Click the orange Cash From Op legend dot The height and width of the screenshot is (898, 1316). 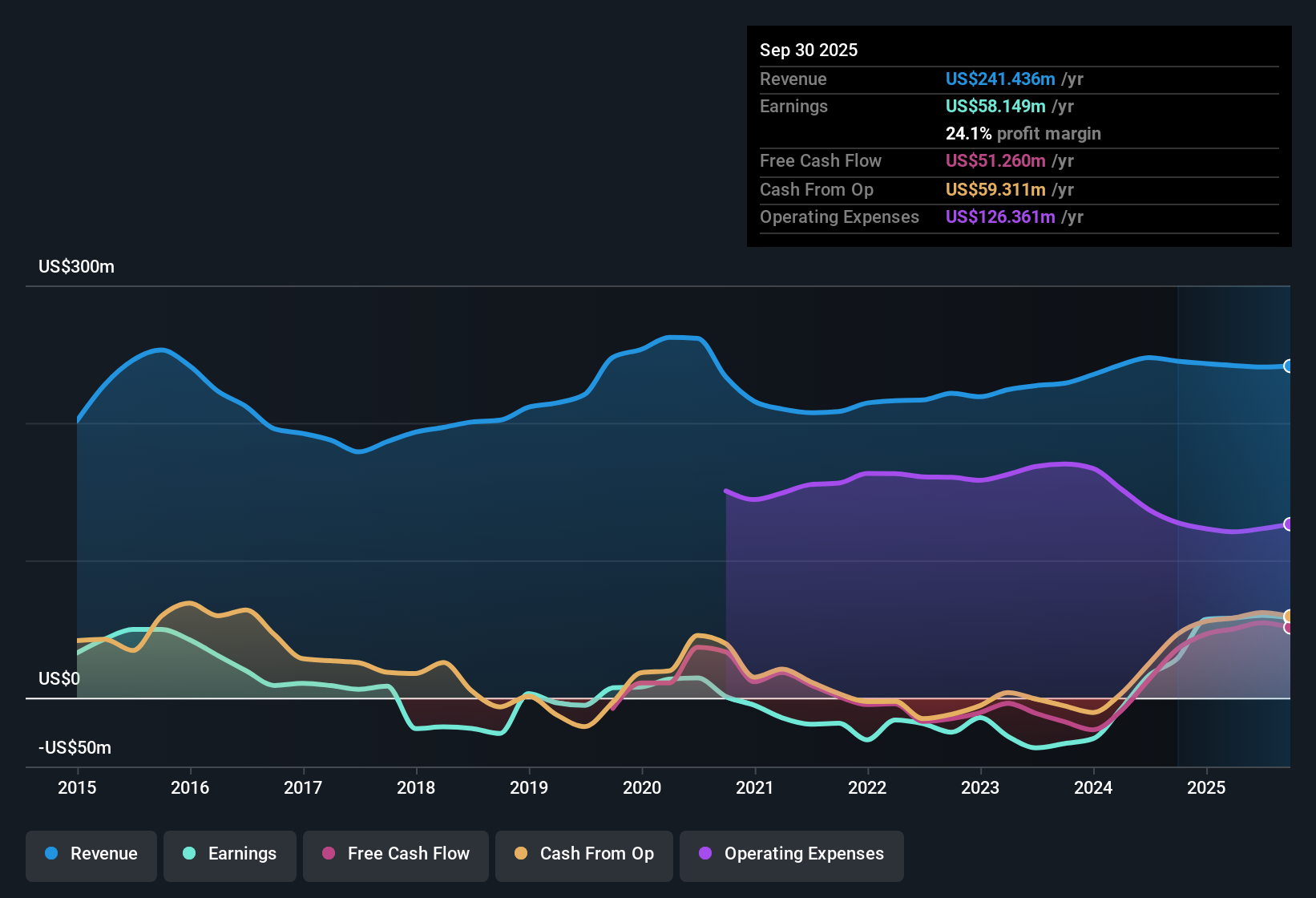(521, 853)
